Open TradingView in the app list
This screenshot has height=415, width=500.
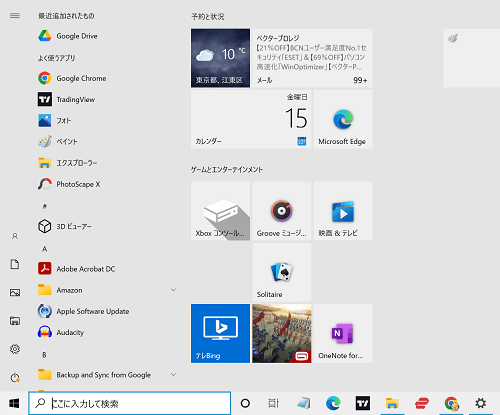click(107, 99)
